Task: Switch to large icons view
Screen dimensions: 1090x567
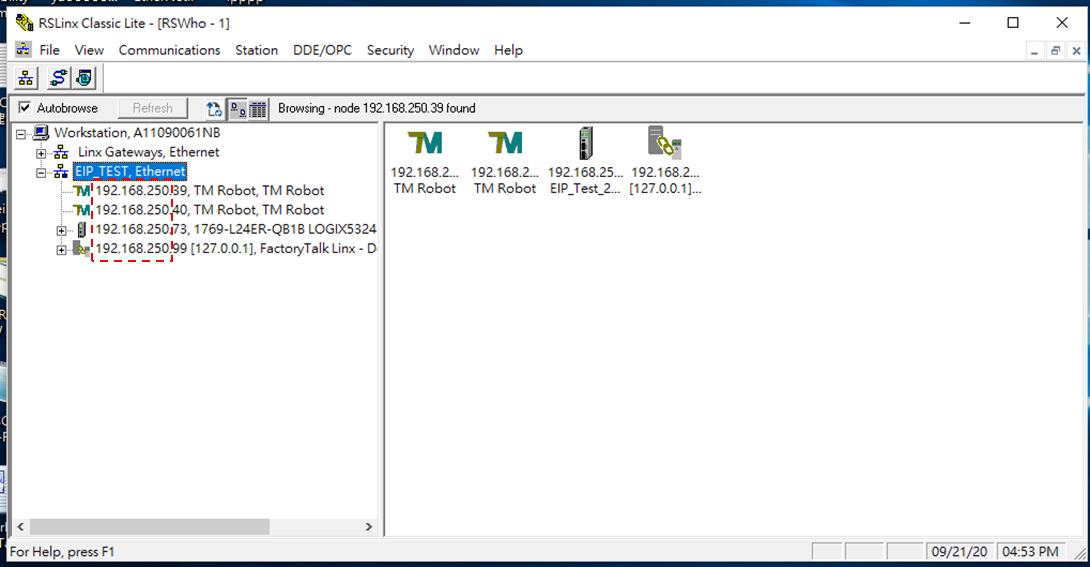Action: (238, 109)
